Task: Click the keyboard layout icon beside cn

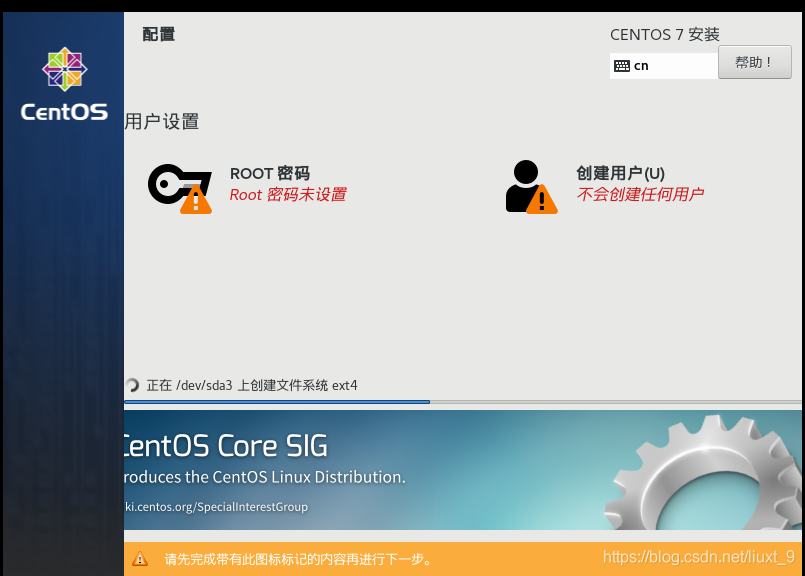Action: 622,66
